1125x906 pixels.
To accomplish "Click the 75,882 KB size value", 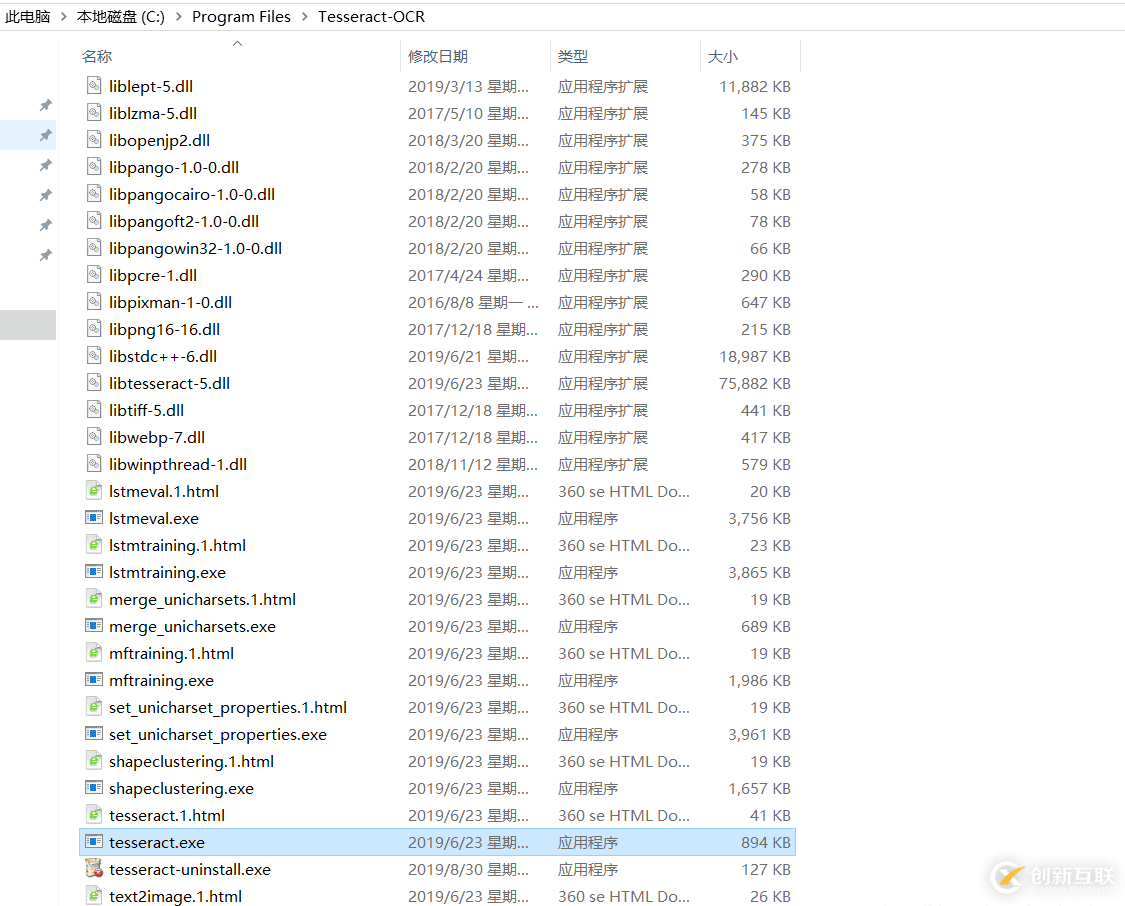I will (755, 384).
